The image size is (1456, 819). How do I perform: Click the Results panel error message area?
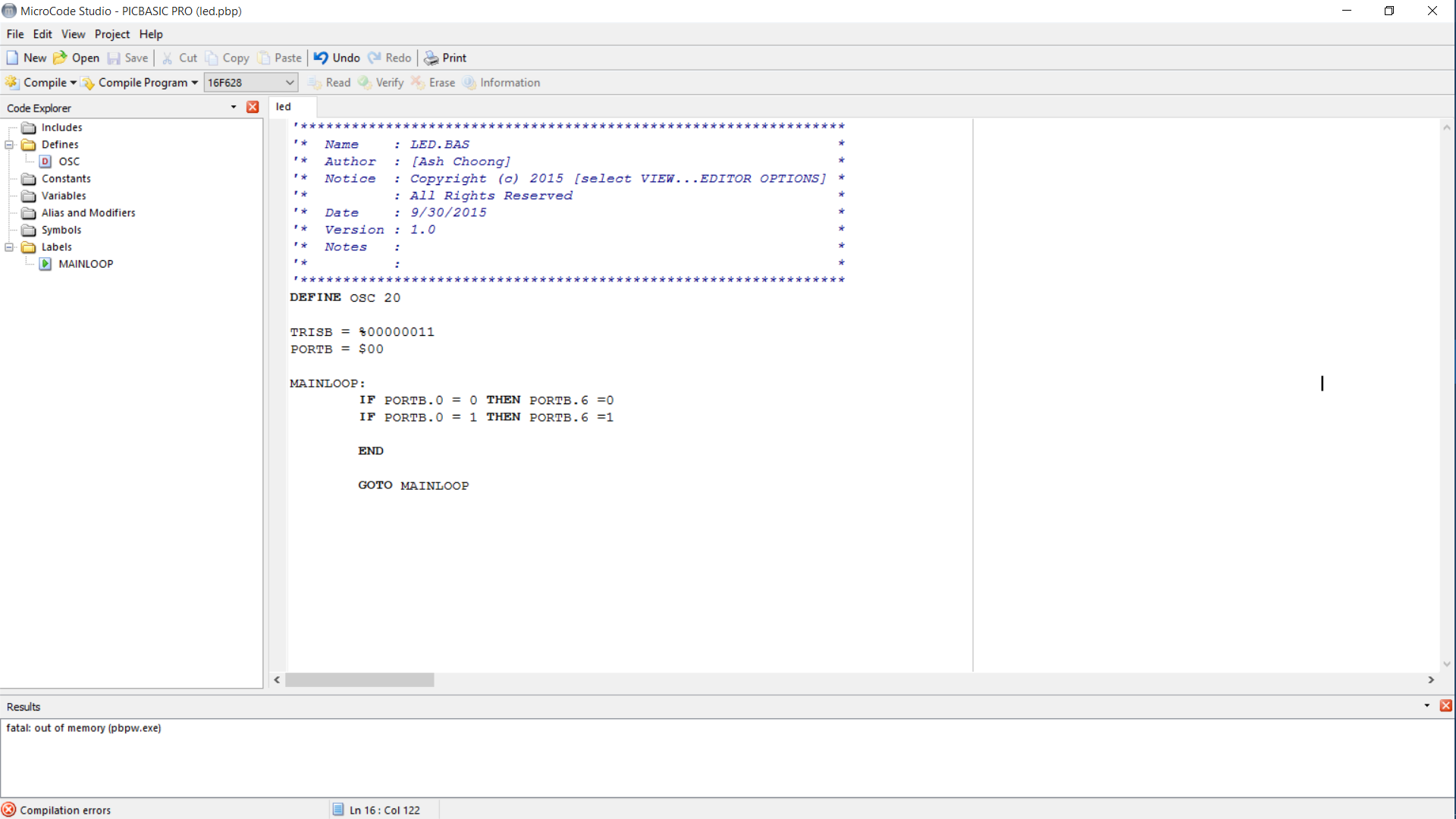coord(84,728)
